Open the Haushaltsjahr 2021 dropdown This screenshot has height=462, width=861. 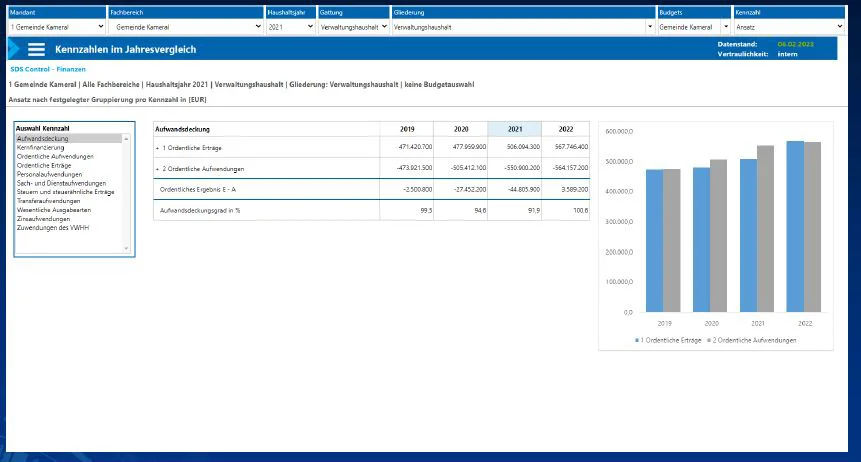click(290, 26)
